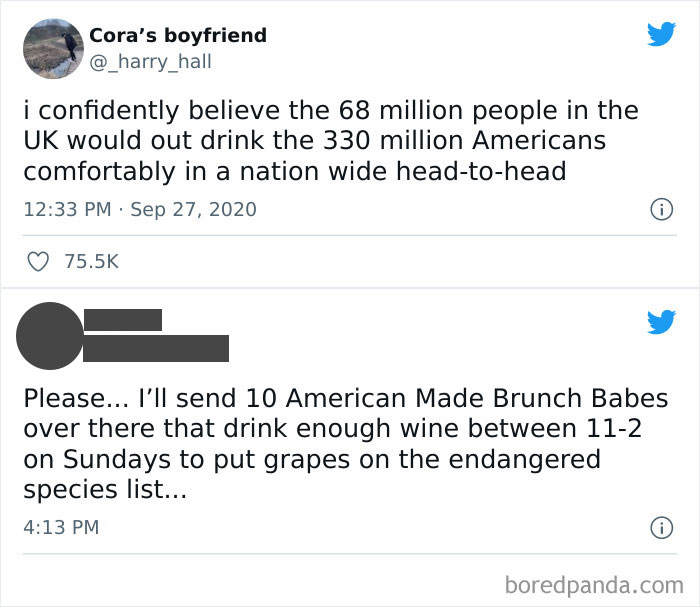The height and width of the screenshot is (607, 700).
Task: Open the Cora's boyfriend profile photo
Action: (52, 49)
